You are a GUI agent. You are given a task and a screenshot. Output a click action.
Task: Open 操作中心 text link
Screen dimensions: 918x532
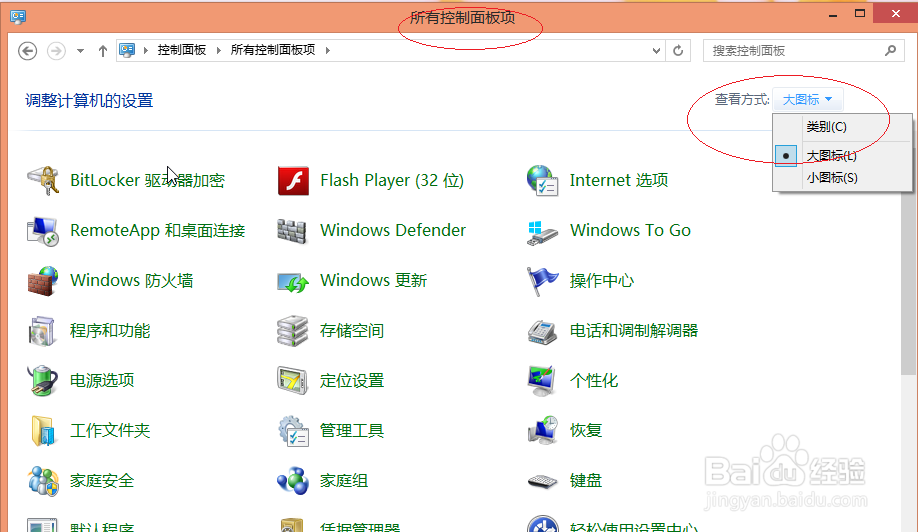(602, 280)
